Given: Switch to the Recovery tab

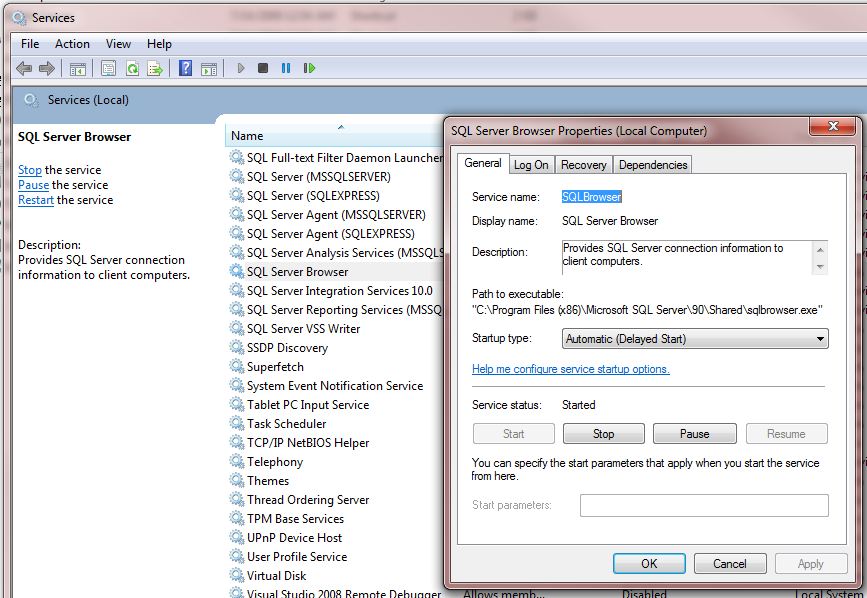Looking at the screenshot, I should point(583,165).
